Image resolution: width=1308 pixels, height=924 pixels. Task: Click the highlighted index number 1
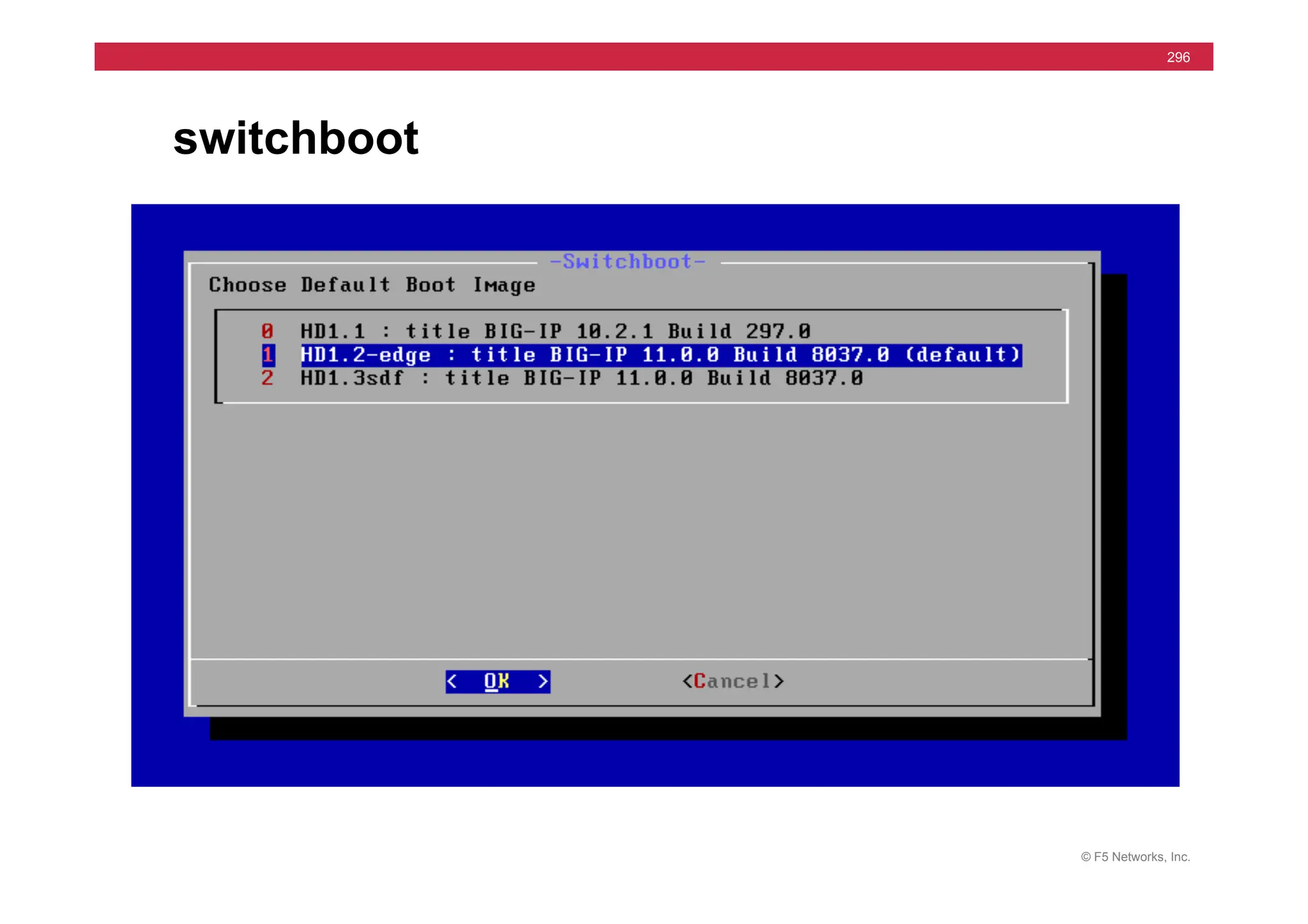(x=268, y=355)
